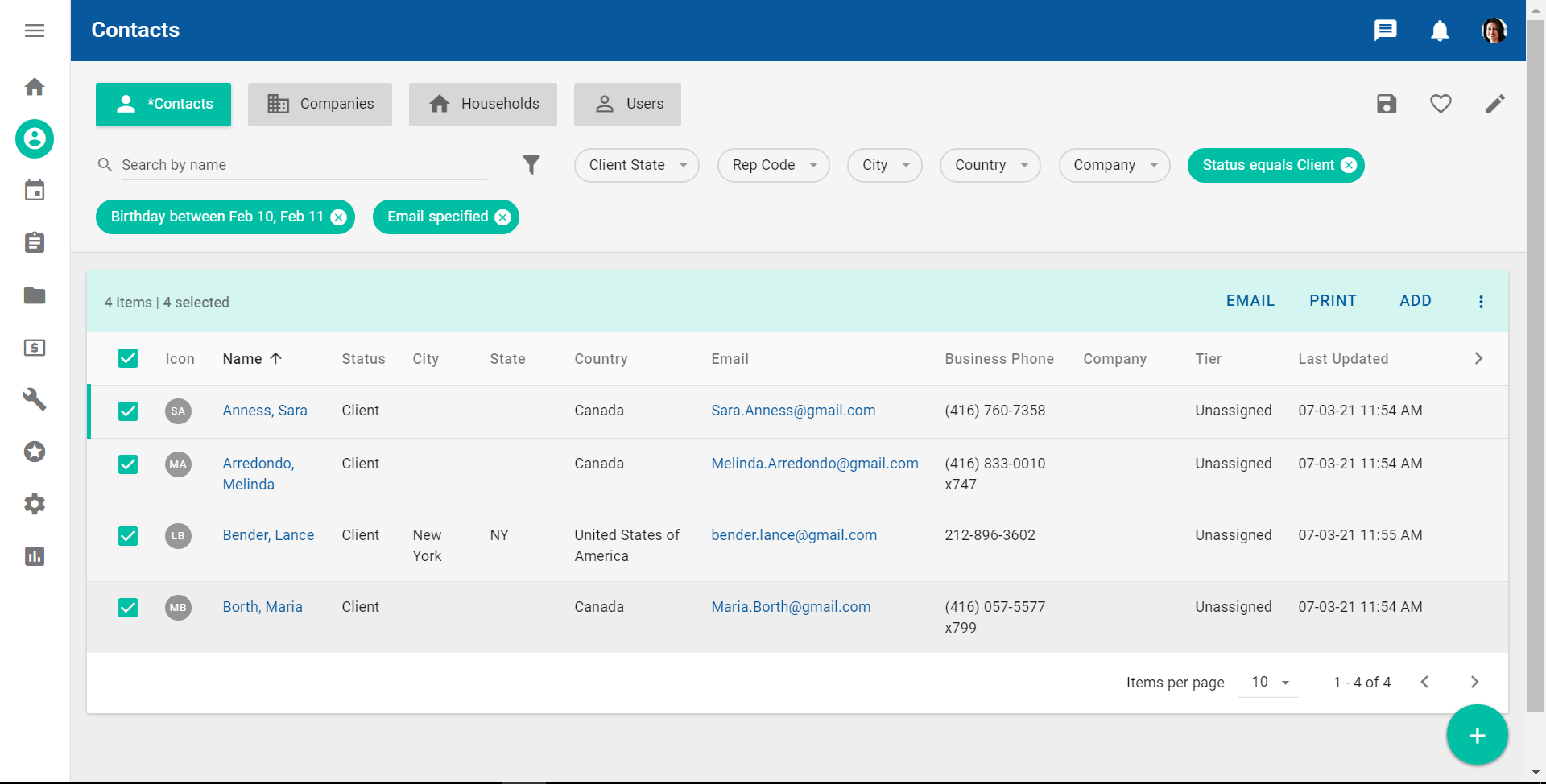Uncheck the Borth, Maria checkbox
This screenshot has width=1546, height=784.
(128, 608)
